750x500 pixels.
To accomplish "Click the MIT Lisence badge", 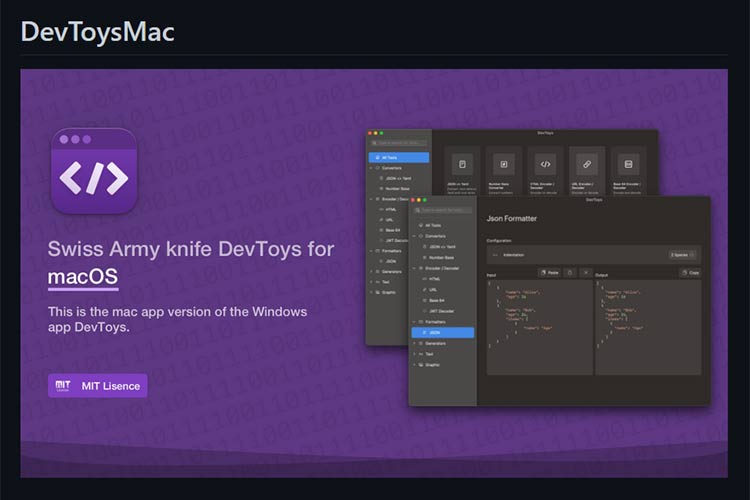I will (x=97, y=385).
